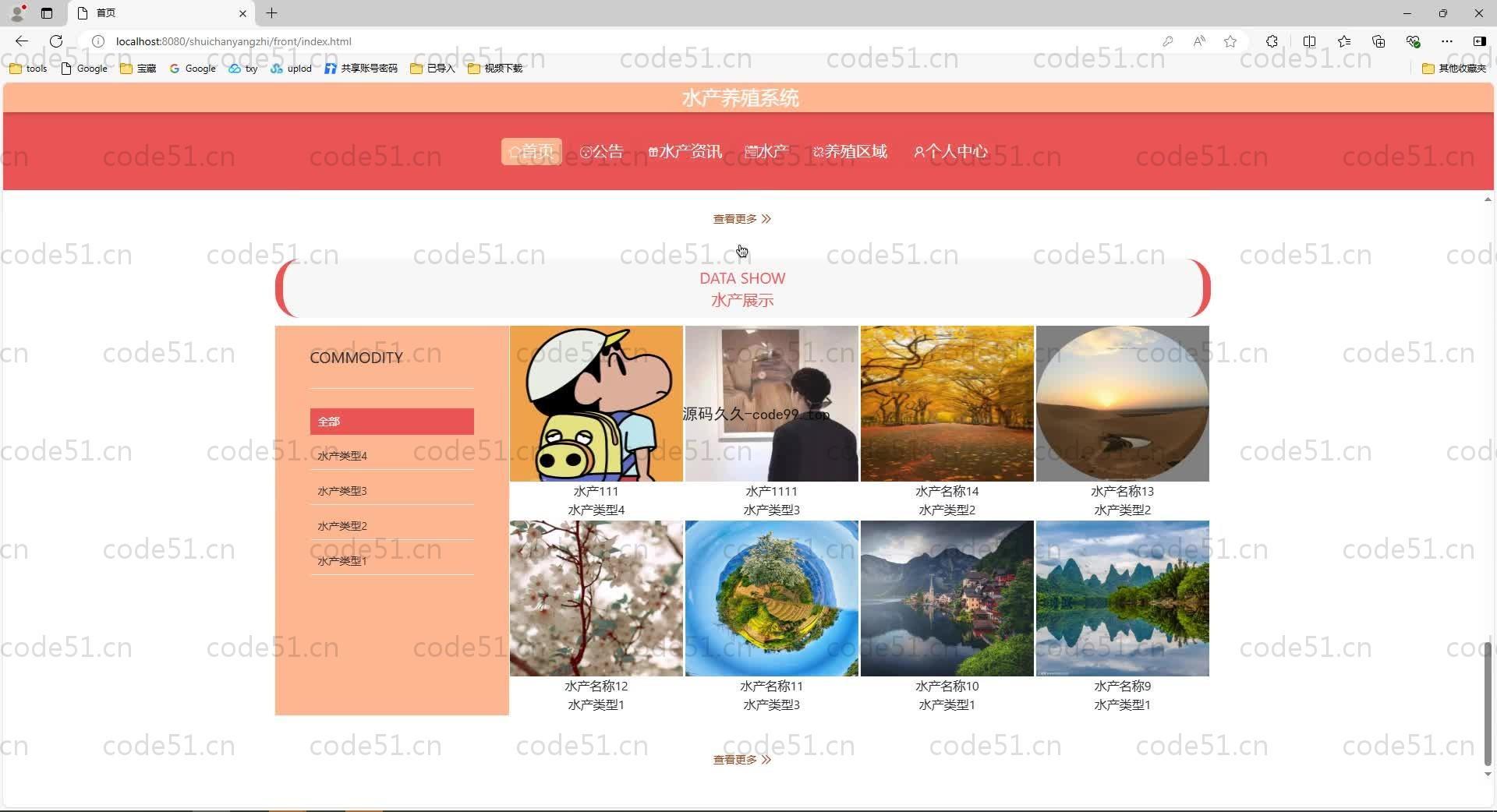Image resolution: width=1497 pixels, height=812 pixels.
Task: Open password manager key icon
Action: point(1167,41)
